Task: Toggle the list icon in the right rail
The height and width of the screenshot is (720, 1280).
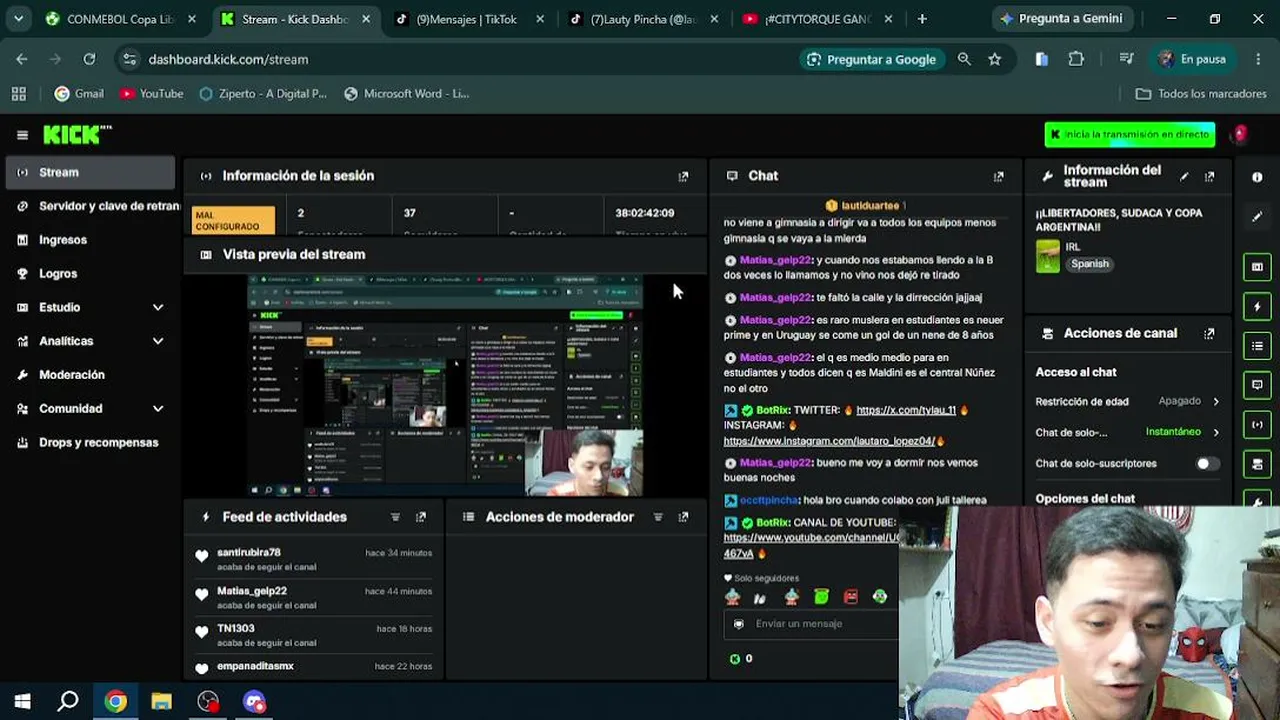Action: [x=1257, y=346]
